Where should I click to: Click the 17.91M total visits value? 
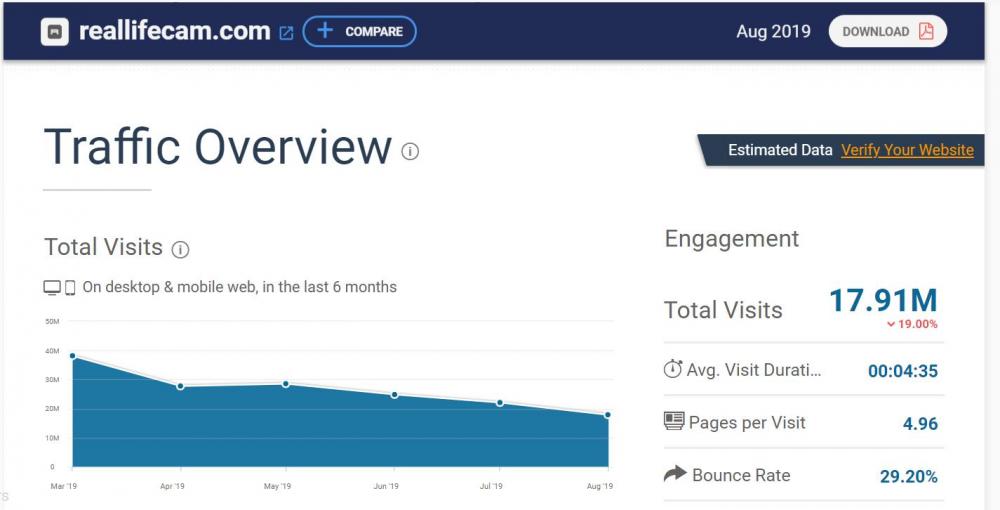[883, 300]
